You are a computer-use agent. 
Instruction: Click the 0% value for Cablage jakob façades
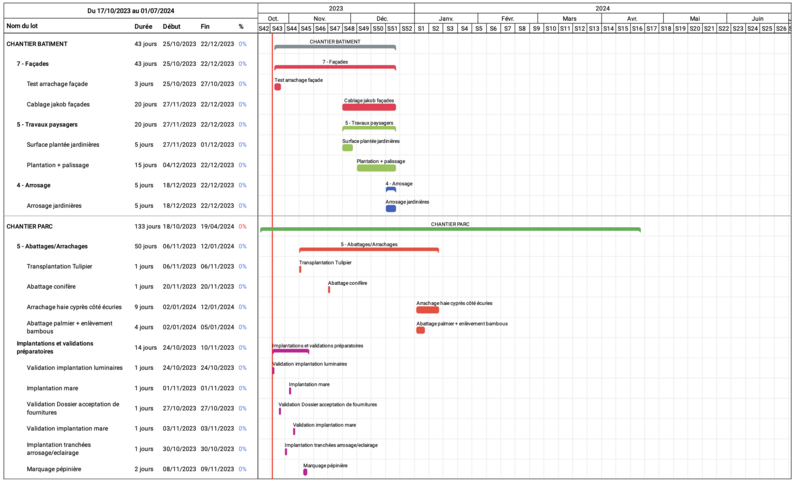[242, 104]
